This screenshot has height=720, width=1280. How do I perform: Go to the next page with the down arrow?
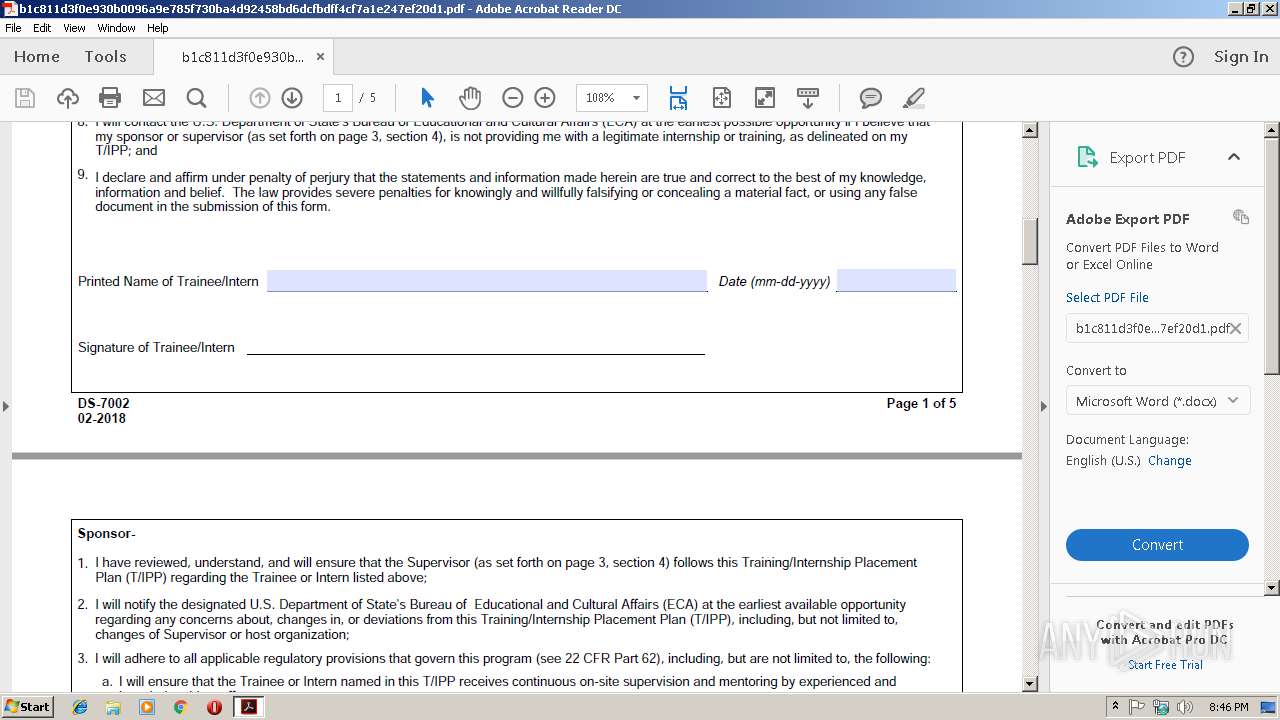point(292,98)
